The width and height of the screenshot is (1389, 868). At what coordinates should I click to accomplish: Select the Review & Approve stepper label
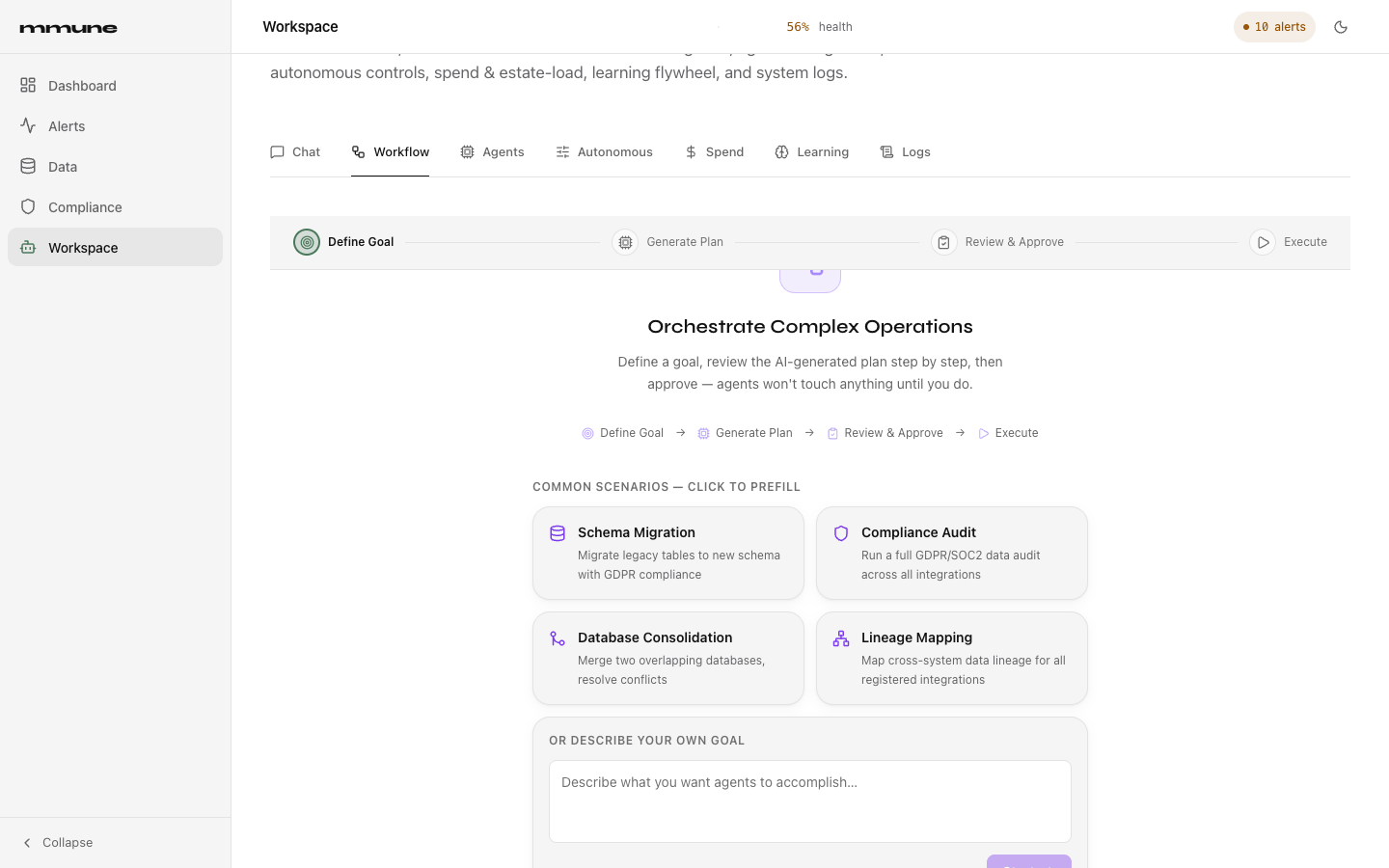pos(1015,242)
